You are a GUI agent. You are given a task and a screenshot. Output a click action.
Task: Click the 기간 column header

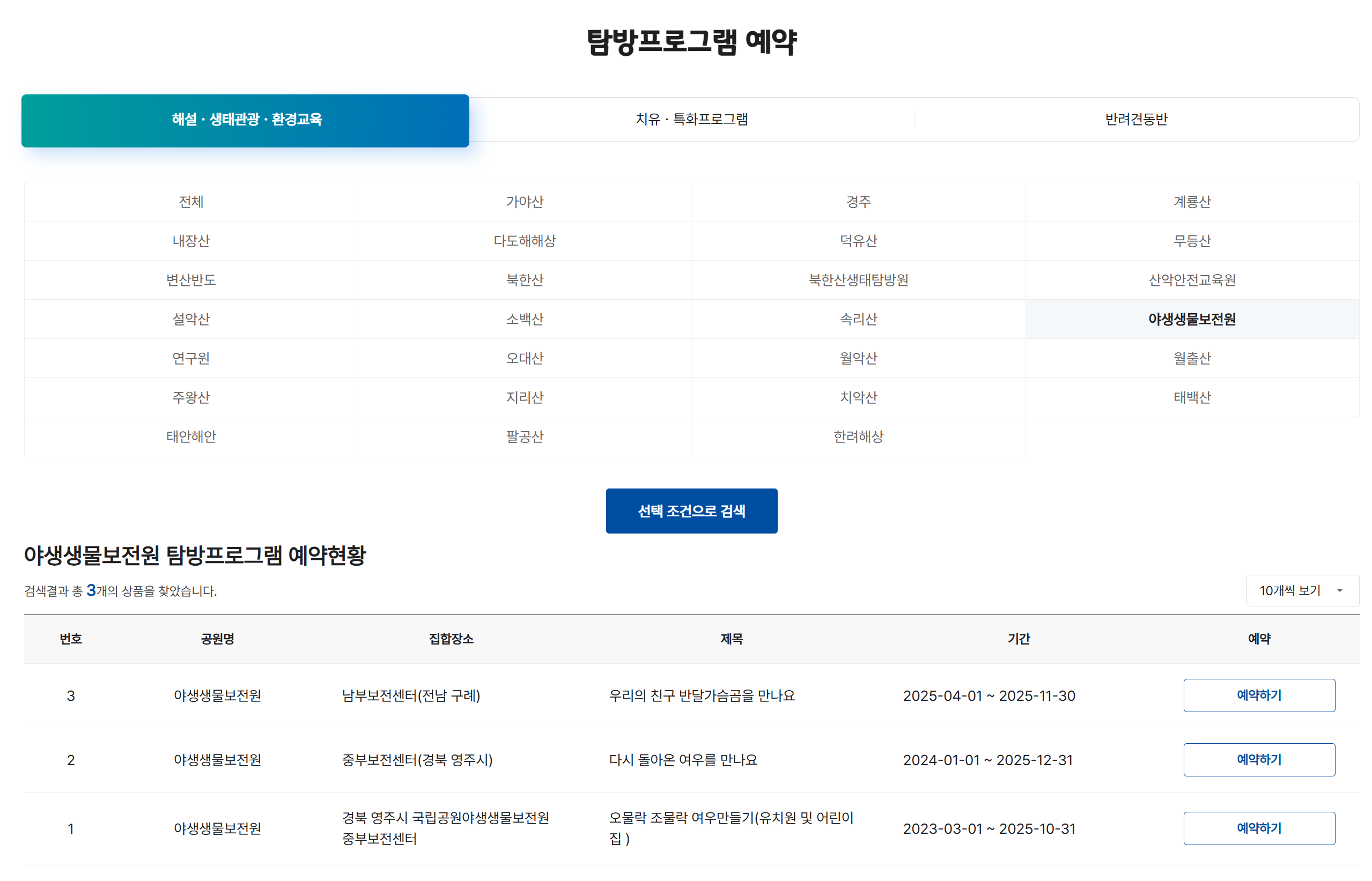pyautogui.click(x=1019, y=639)
